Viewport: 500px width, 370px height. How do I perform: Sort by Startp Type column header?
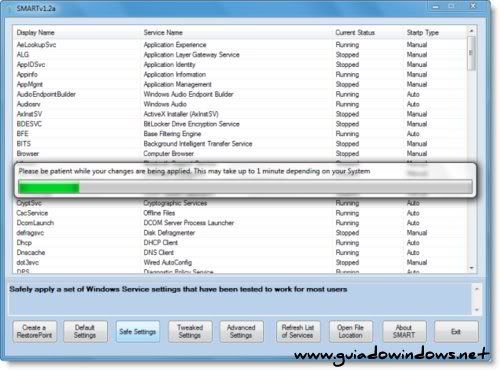tap(423, 33)
